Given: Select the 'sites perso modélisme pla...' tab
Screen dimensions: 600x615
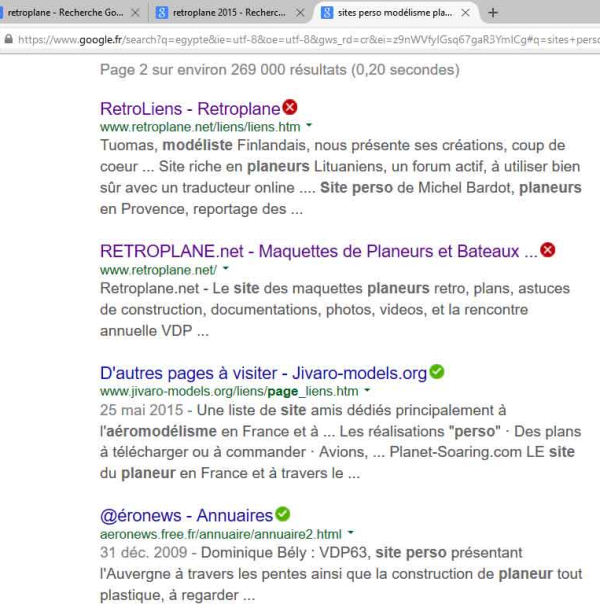Looking at the screenshot, I should click(x=395, y=13).
